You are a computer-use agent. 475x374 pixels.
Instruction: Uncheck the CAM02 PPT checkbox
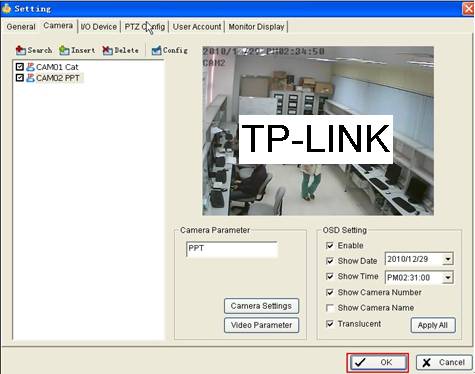(20, 78)
